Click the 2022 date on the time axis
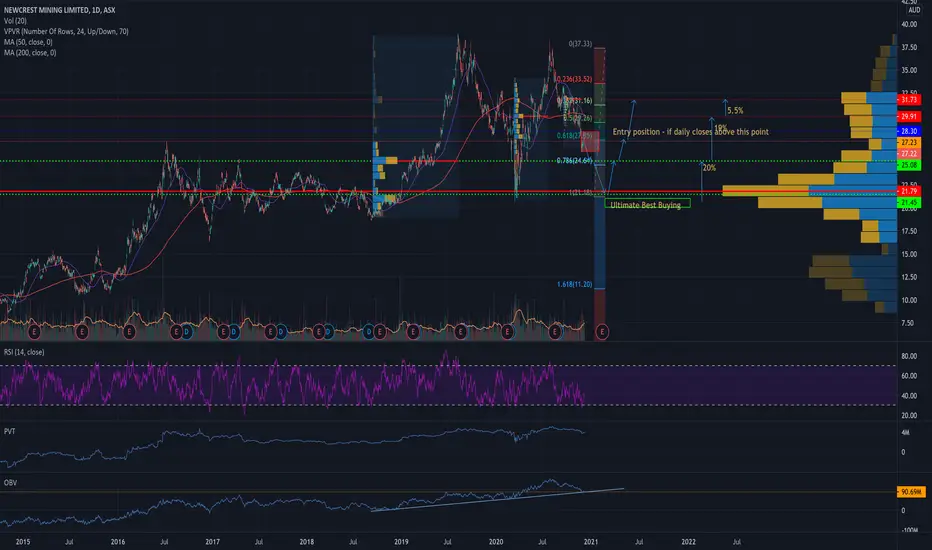This screenshot has width=932, height=550. pyautogui.click(x=688, y=542)
